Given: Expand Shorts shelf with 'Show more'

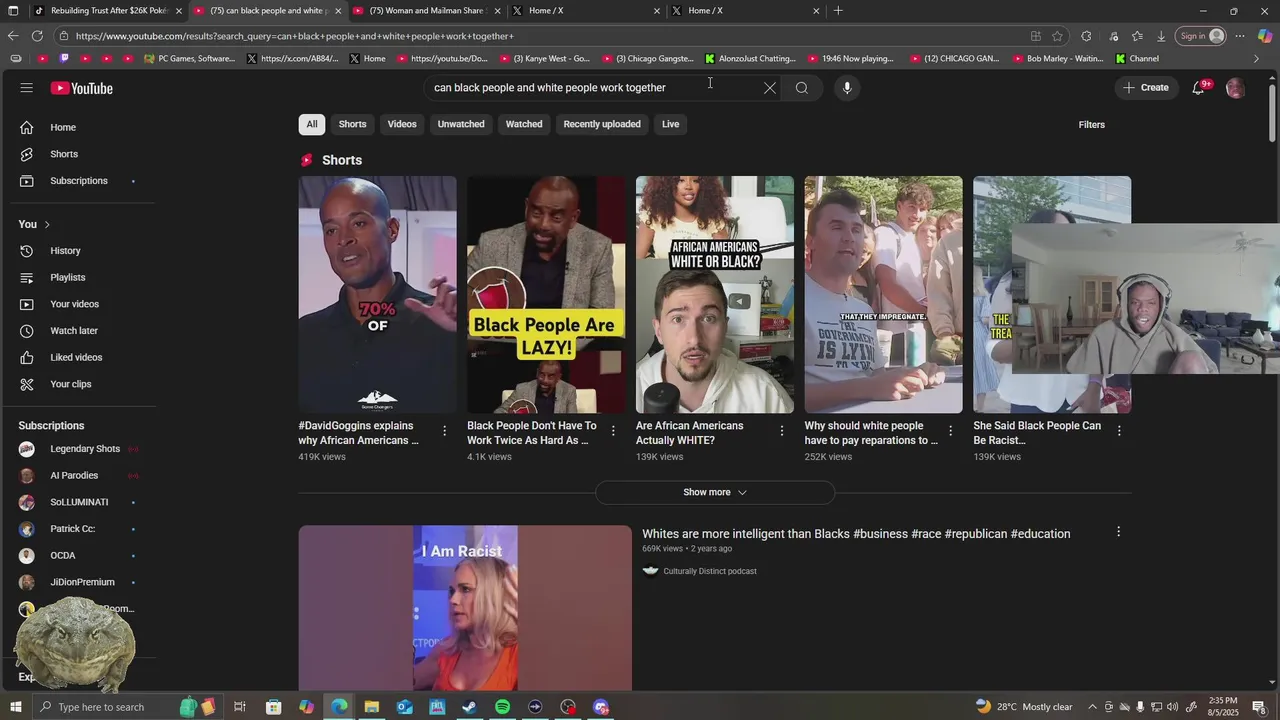Looking at the screenshot, I should pos(715,492).
